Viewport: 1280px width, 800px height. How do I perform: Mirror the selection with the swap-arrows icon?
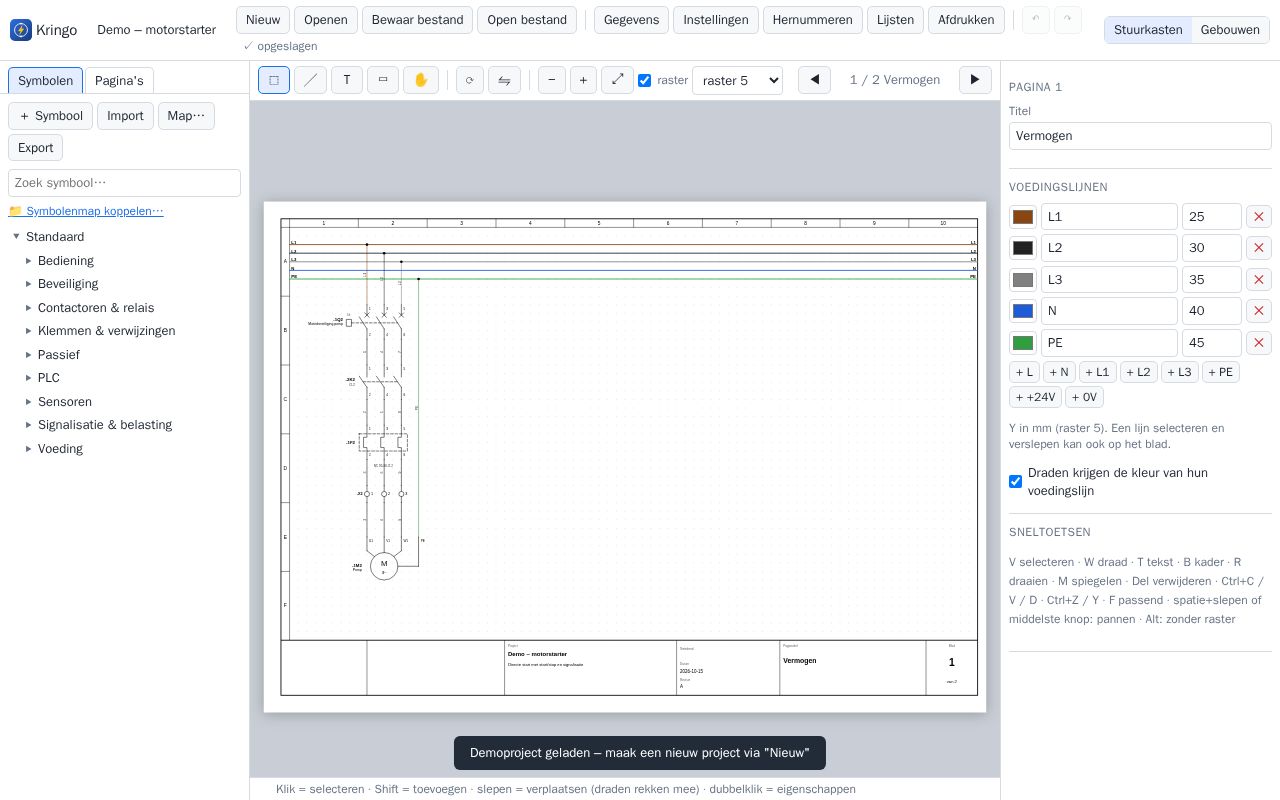(x=504, y=80)
